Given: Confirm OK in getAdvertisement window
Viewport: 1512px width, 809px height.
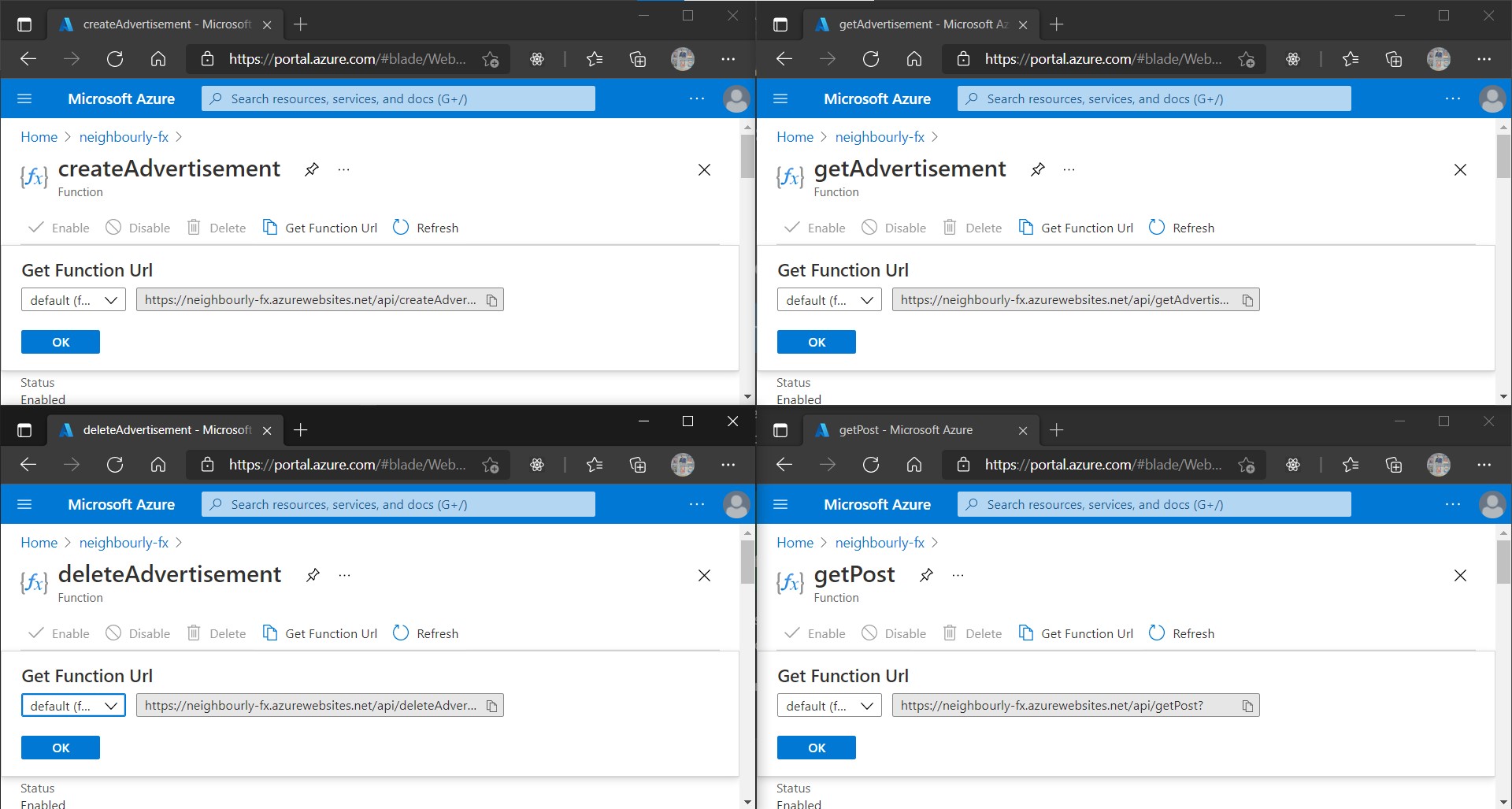Looking at the screenshot, I should coord(817,342).
